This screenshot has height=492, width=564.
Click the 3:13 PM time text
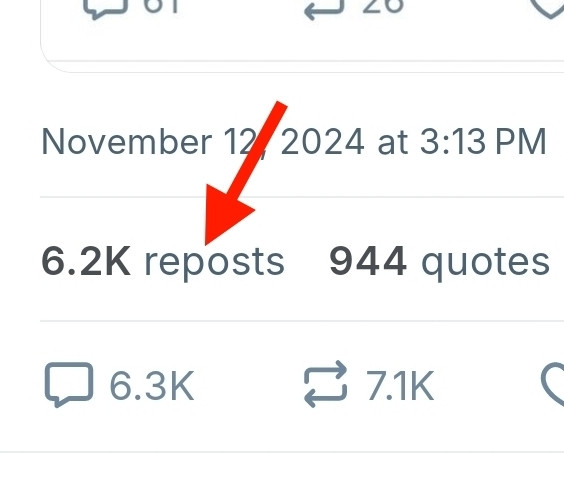(483, 141)
